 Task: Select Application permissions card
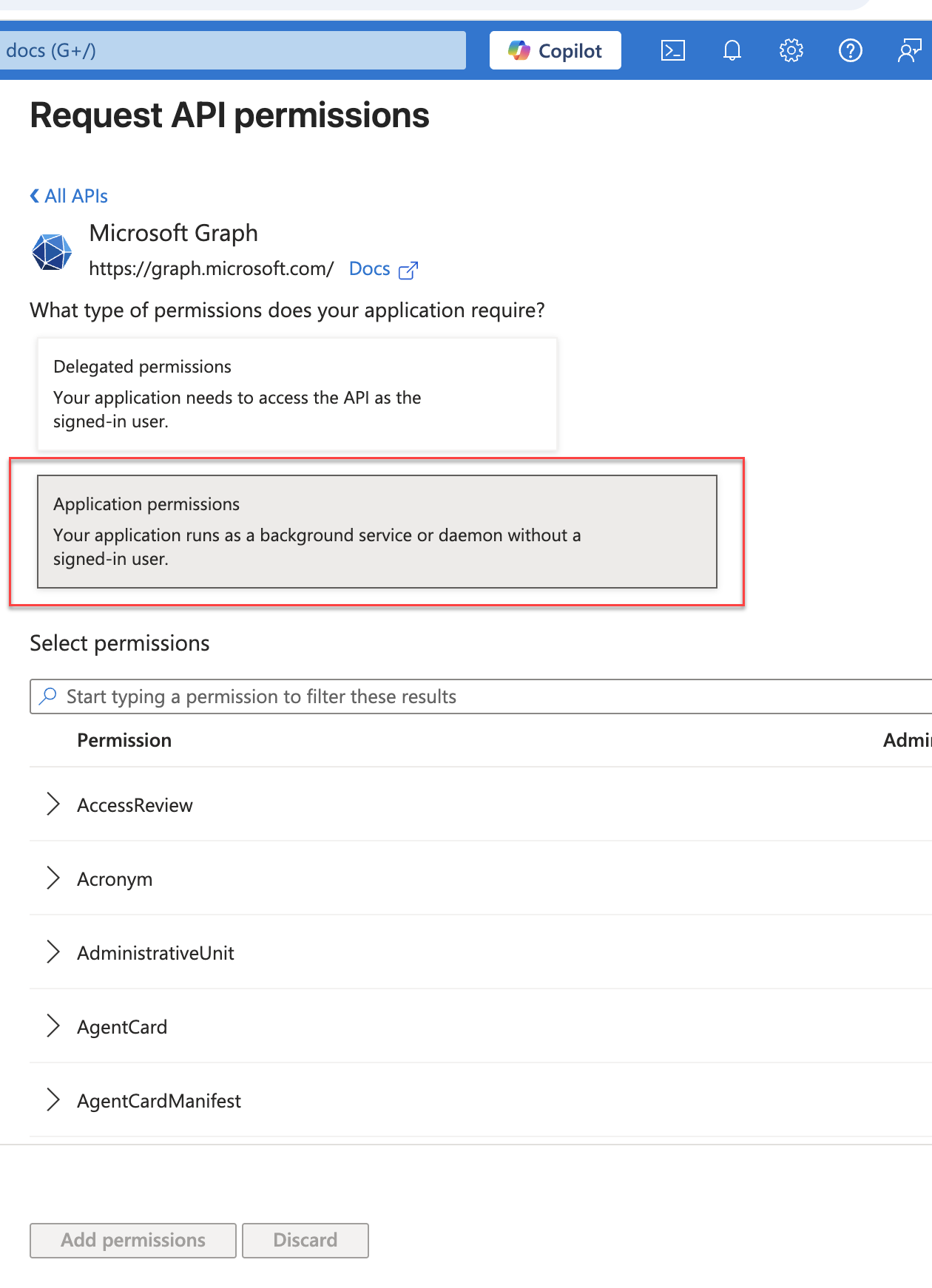point(376,532)
